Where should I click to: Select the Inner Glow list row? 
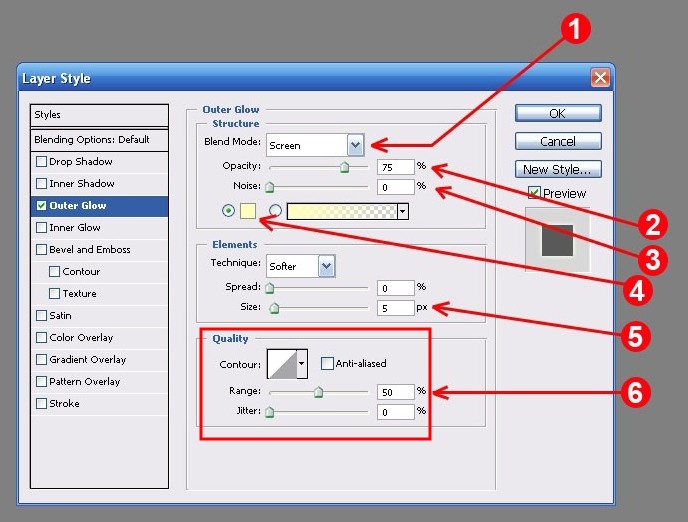tap(99, 228)
